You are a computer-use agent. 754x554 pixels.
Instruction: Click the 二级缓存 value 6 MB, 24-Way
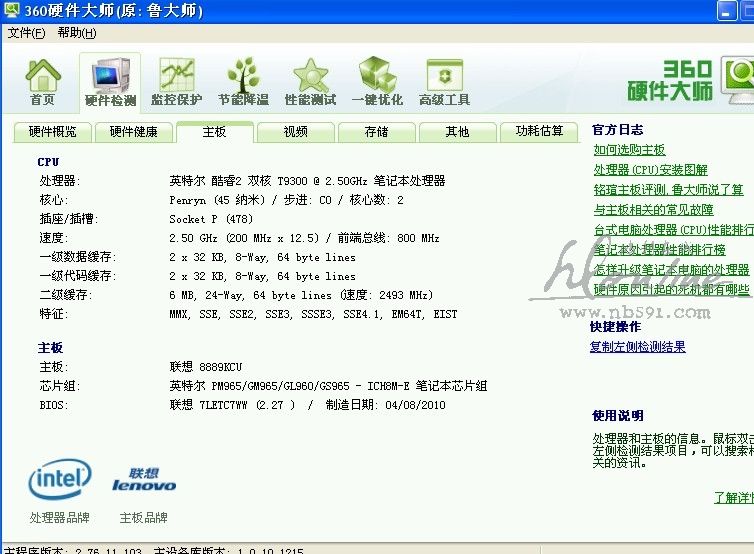(x=301, y=295)
